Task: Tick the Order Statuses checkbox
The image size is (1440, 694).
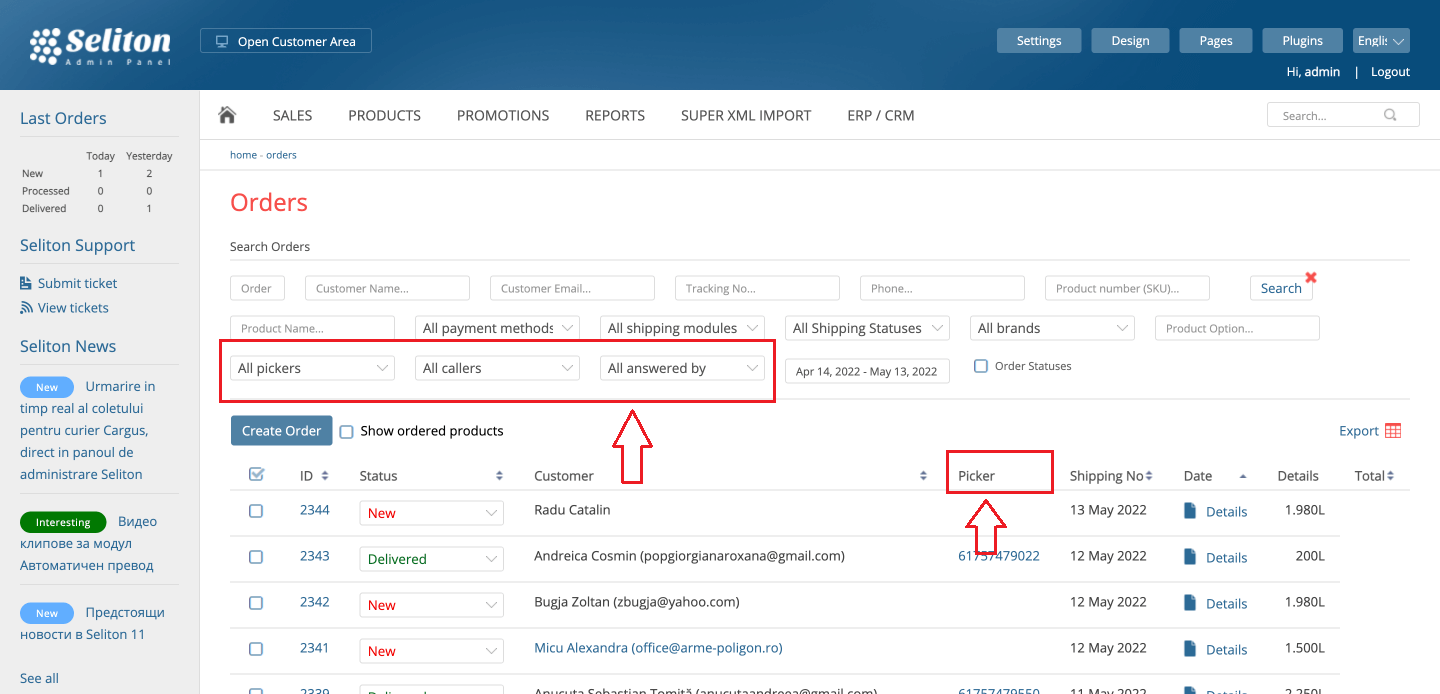Action: pyautogui.click(x=981, y=366)
